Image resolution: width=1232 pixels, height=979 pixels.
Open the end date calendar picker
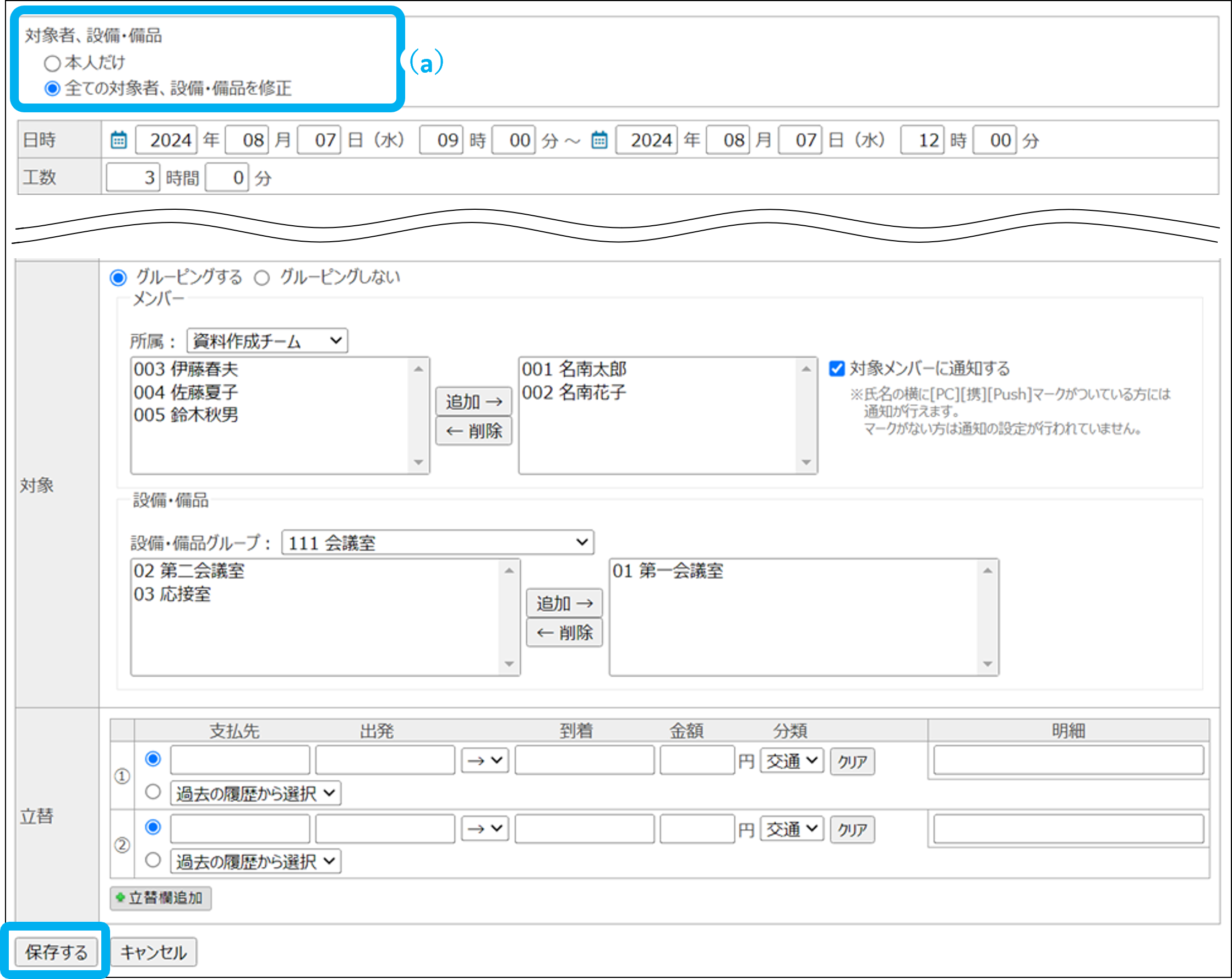click(x=599, y=140)
